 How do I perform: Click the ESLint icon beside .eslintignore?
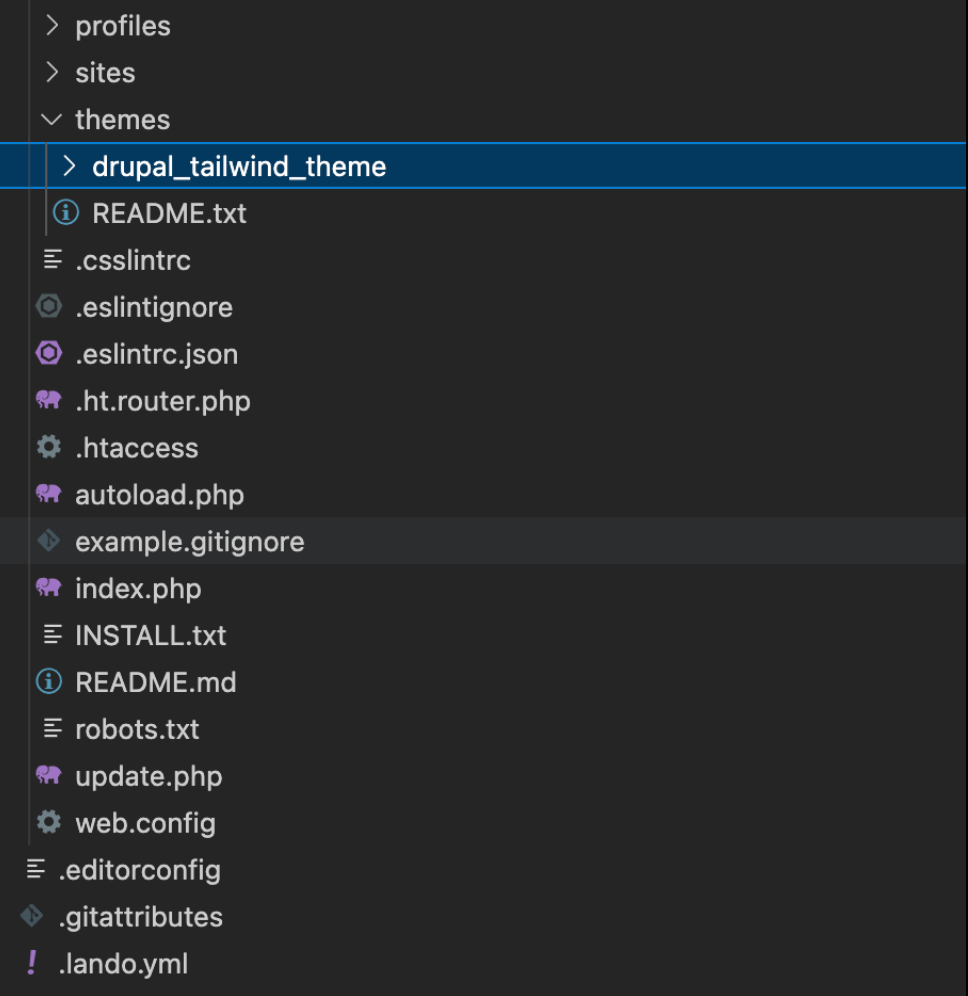click(49, 307)
